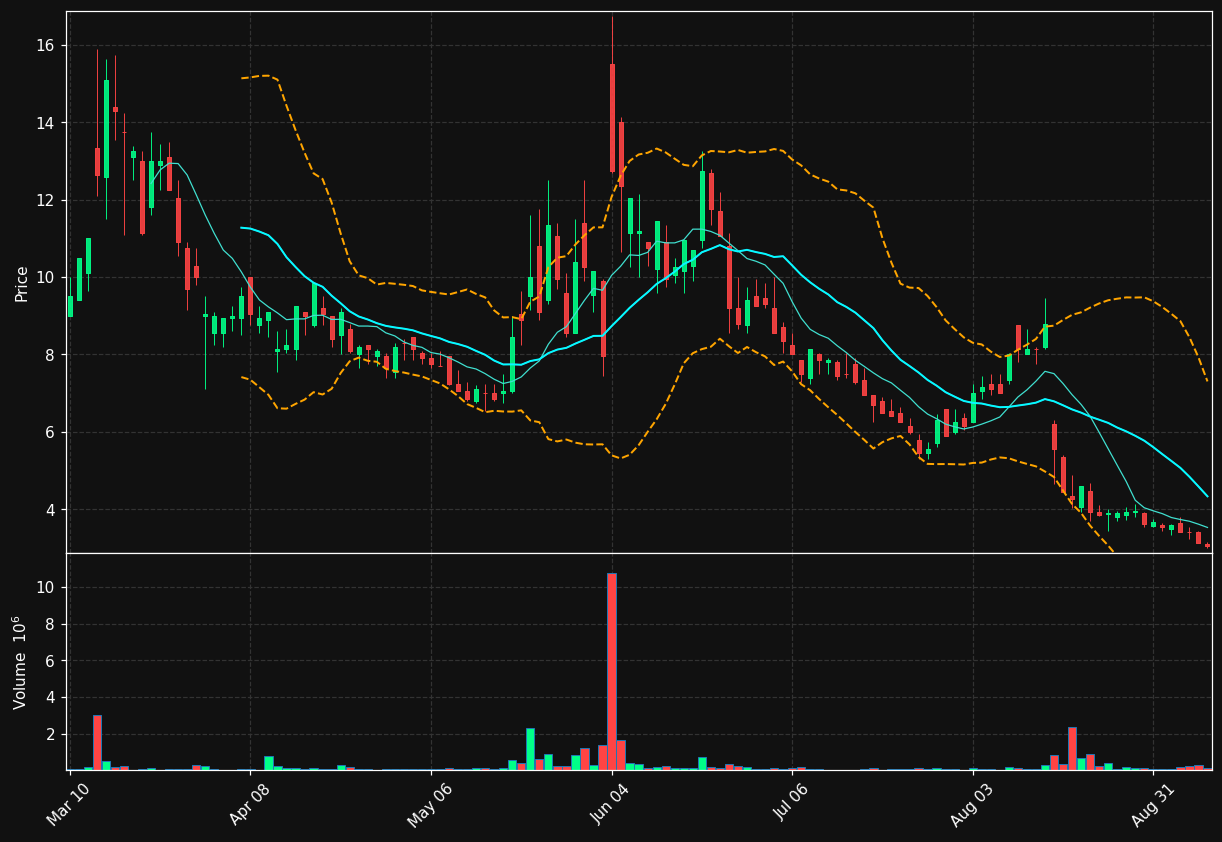Click the 6 tick on Volume axis
1222x842 pixels.
pos(51,661)
